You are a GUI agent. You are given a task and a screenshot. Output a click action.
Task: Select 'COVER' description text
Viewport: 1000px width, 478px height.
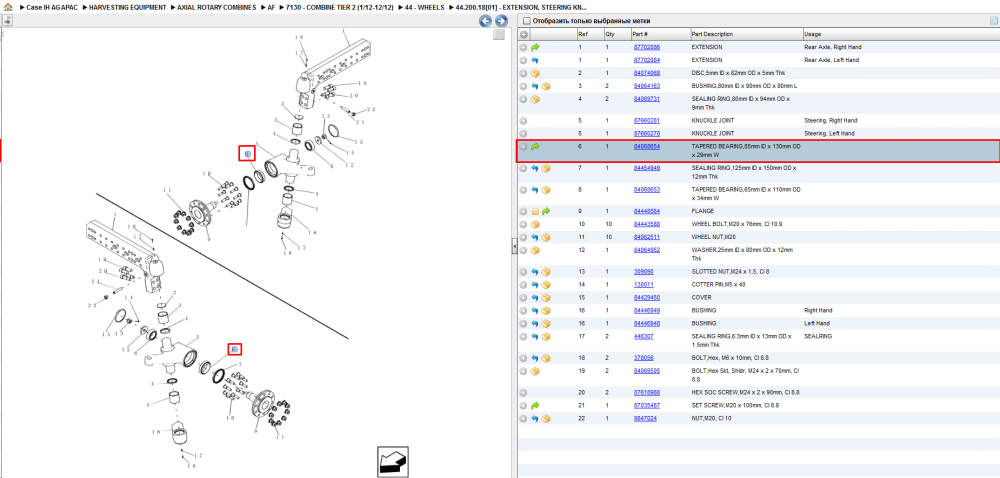702,298
